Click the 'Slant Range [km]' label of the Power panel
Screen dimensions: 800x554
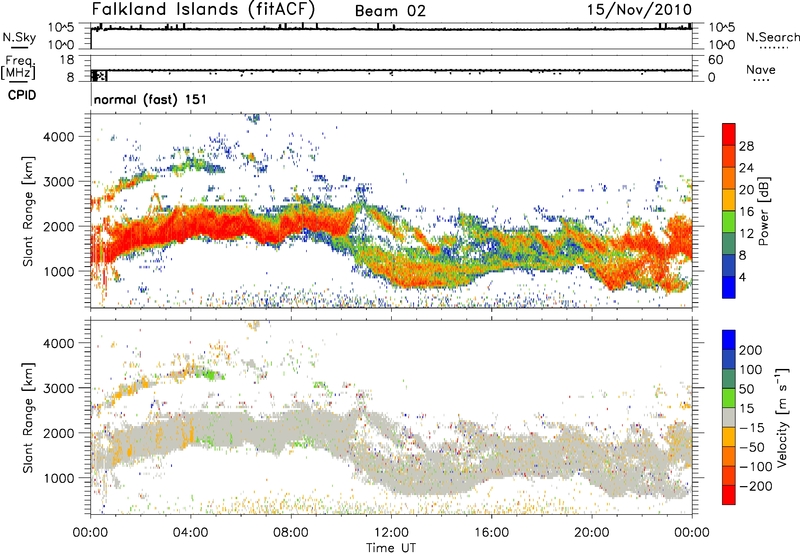tap(28, 211)
